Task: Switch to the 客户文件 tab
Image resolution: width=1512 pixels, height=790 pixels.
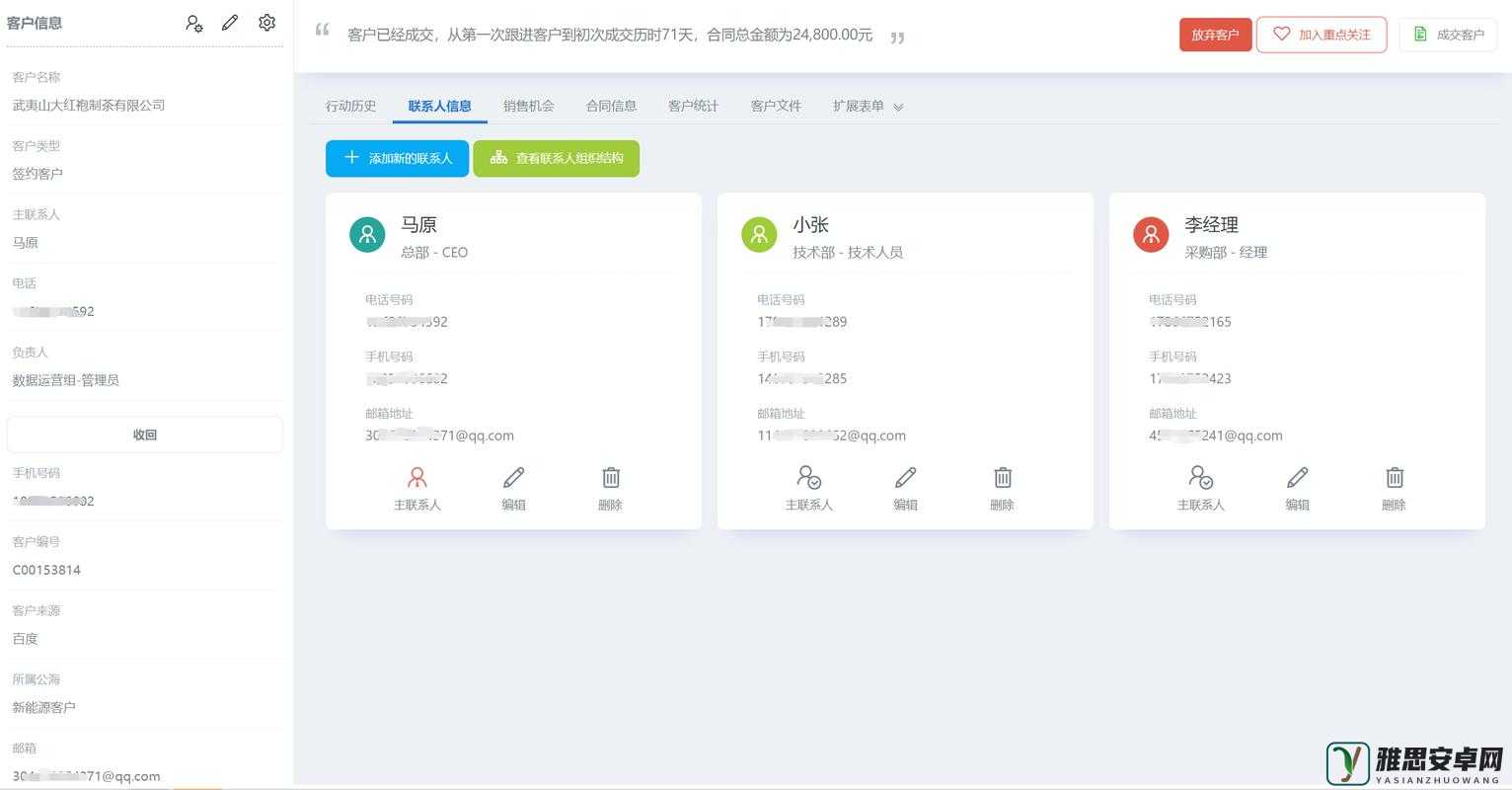Action: pyautogui.click(x=776, y=106)
